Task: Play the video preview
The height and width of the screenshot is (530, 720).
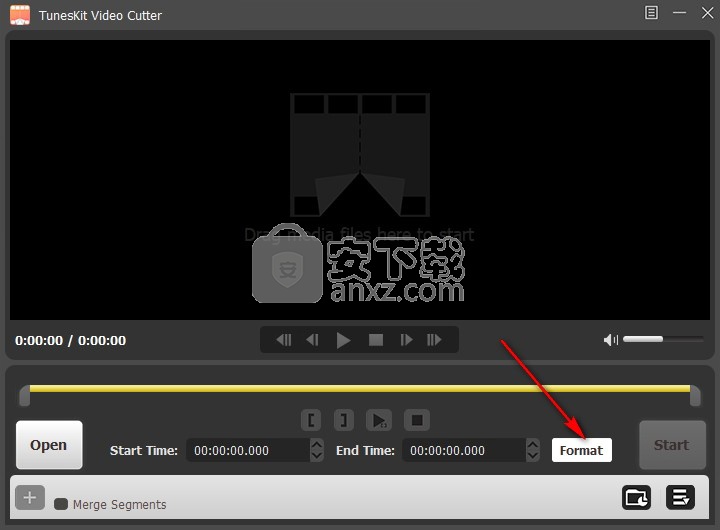Action: [343, 340]
